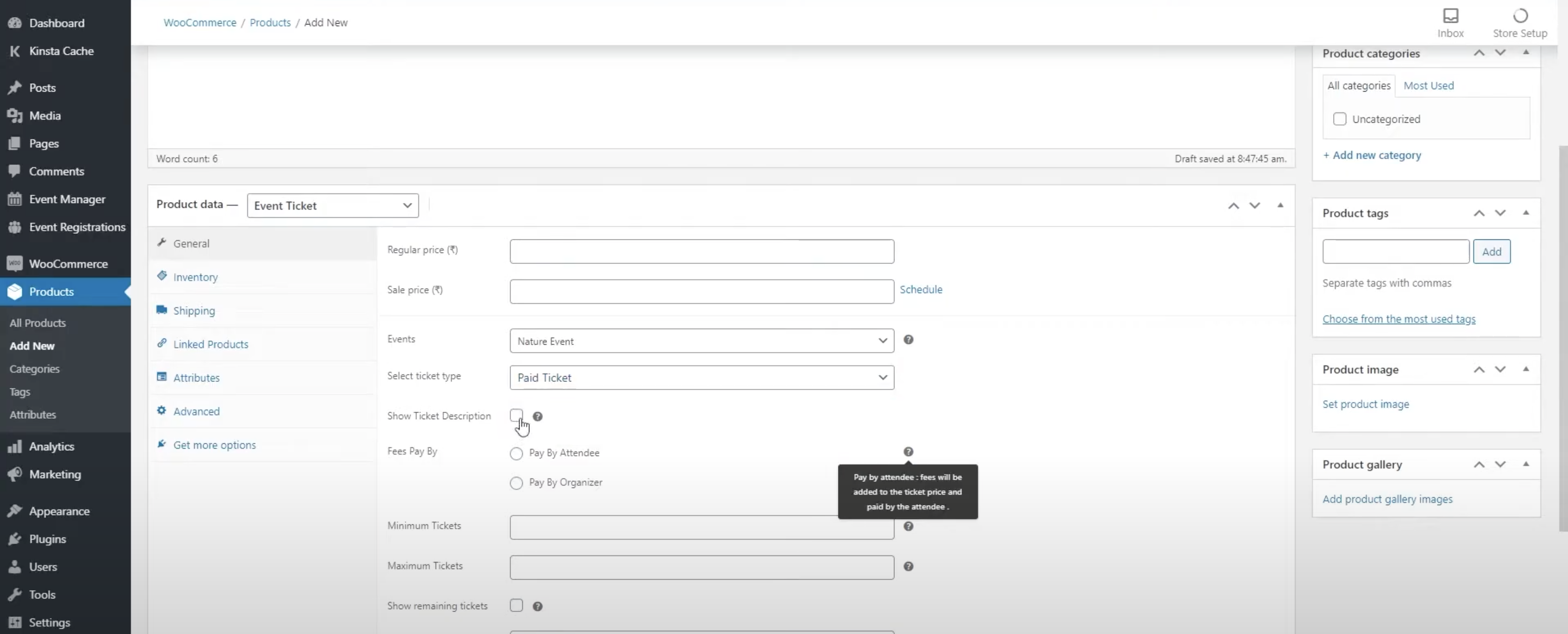
Task: Switch to Most Used categories tab
Action: tap(1428, 86)
